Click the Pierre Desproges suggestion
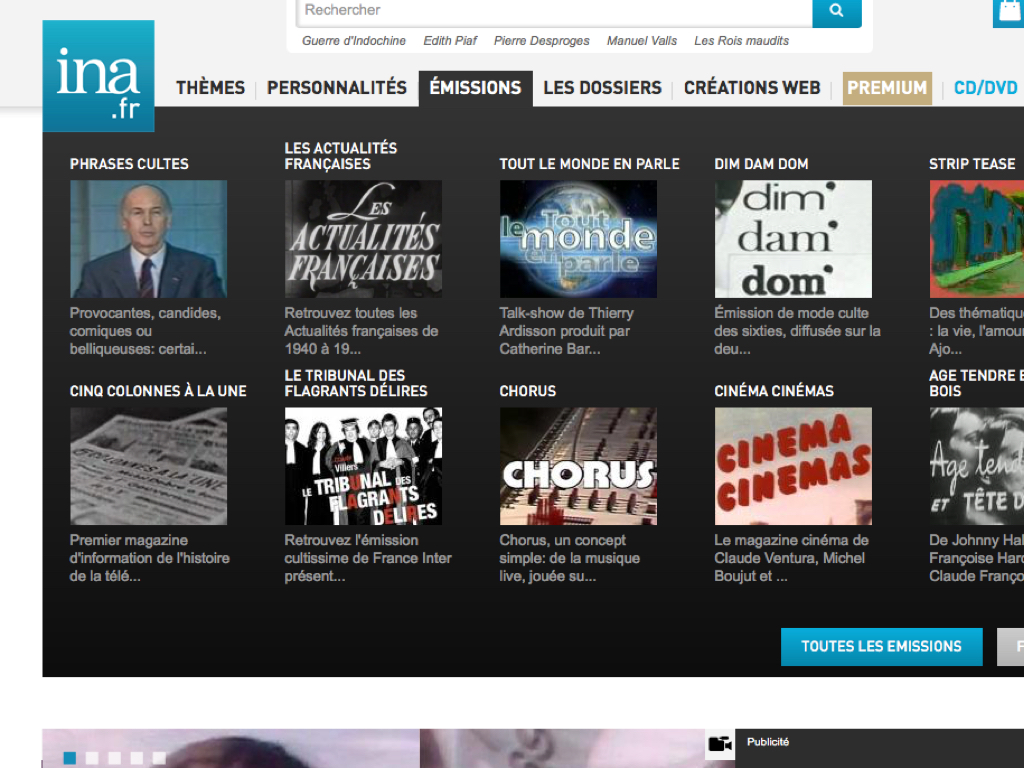 point(541,40)
